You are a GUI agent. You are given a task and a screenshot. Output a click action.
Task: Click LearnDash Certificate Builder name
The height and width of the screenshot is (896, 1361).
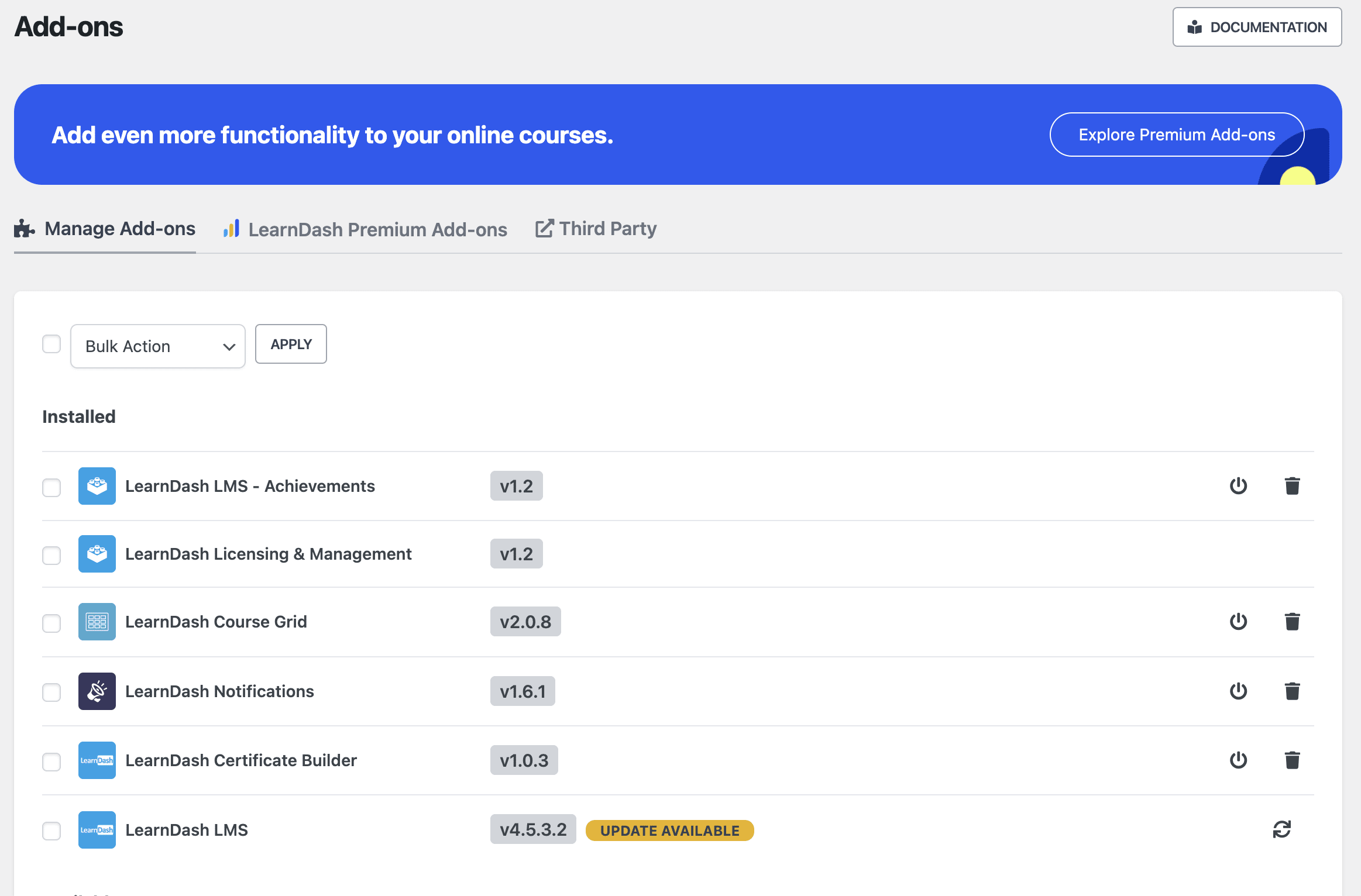241,760
